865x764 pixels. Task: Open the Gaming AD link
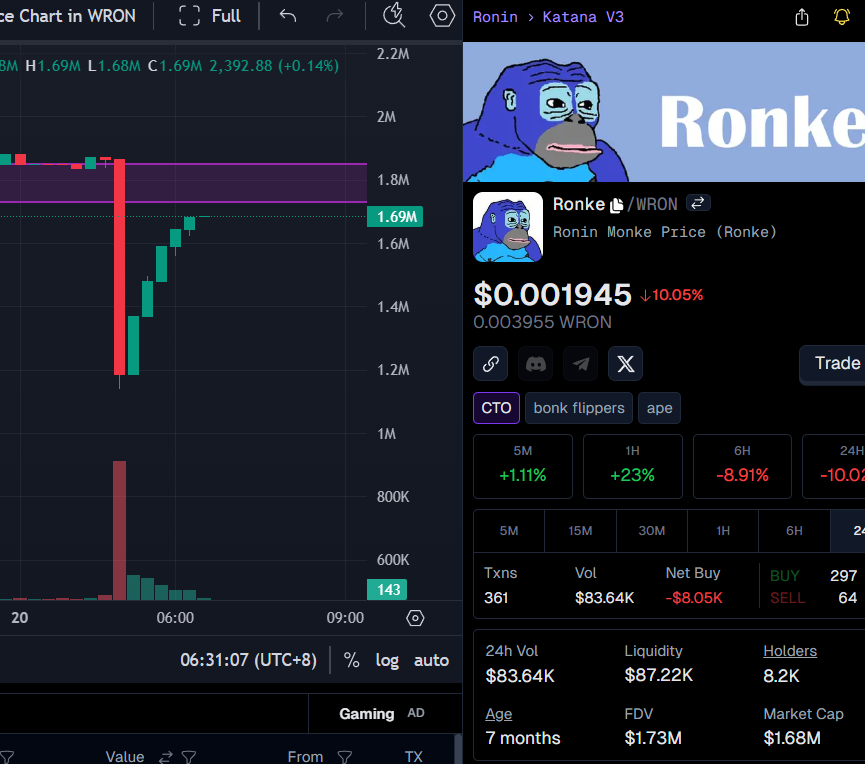coord(381,714)
